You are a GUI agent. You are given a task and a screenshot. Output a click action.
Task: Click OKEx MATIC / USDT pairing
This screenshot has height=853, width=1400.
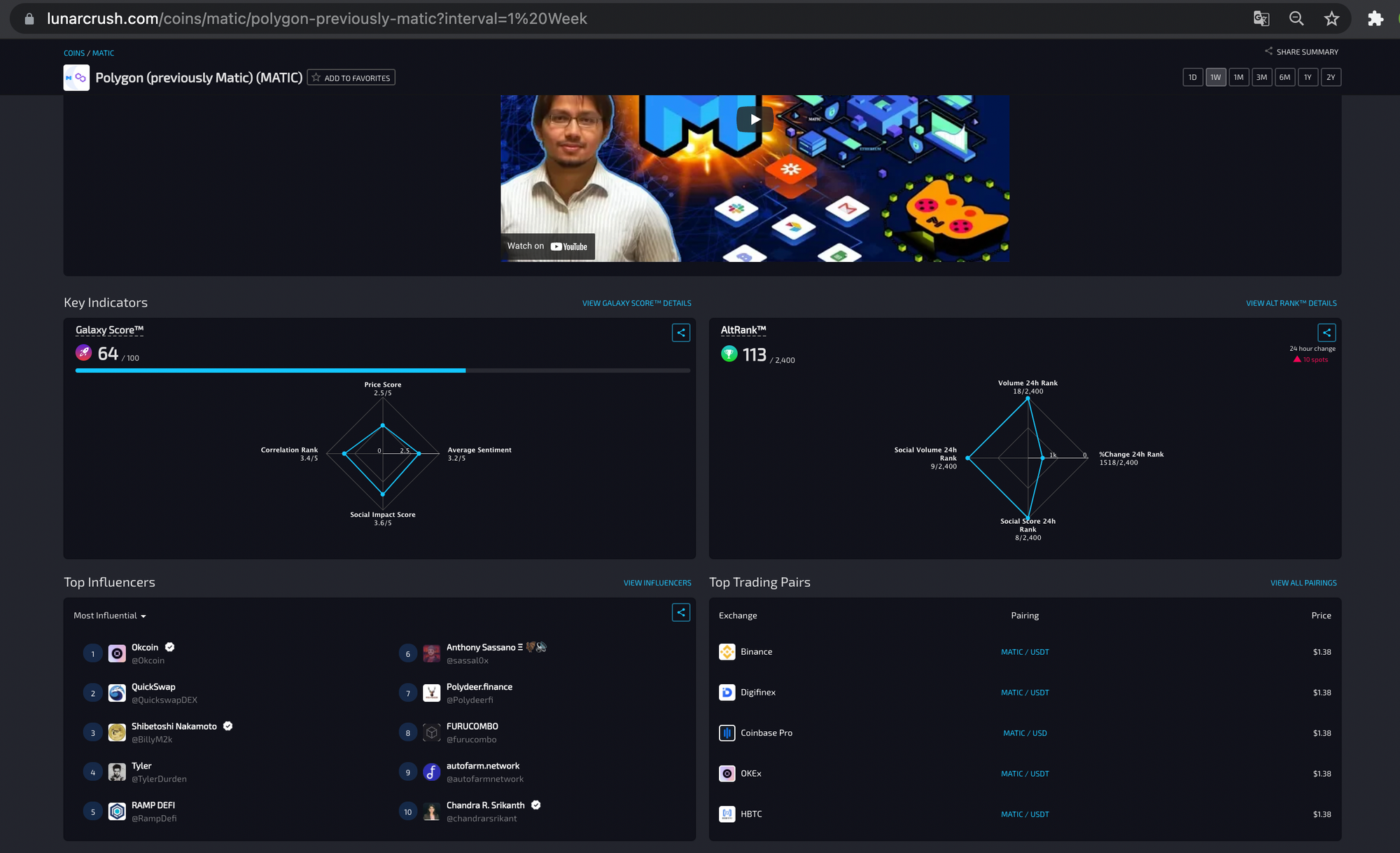pos(1025,774)
